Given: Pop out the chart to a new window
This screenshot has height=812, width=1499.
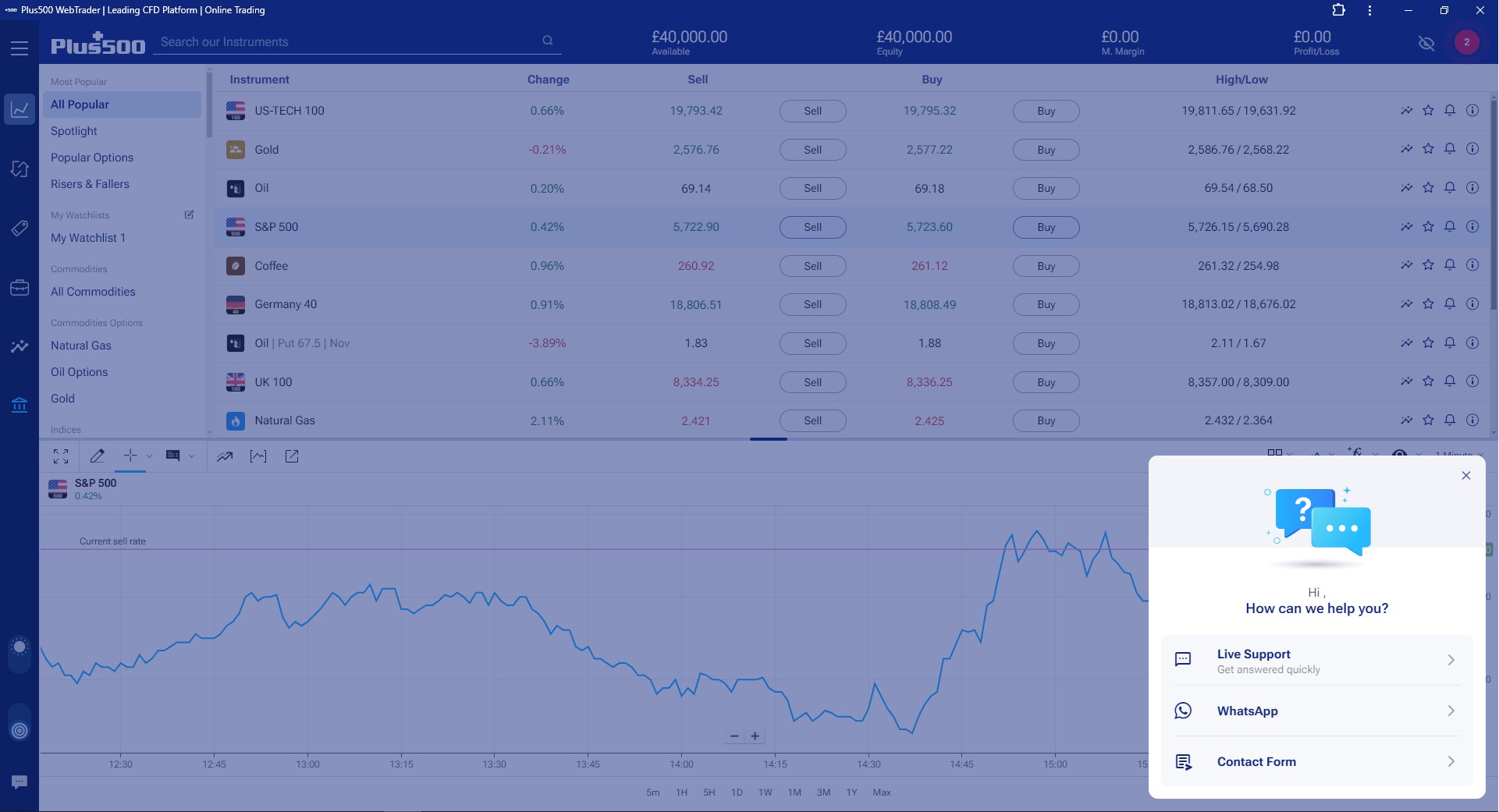Looking at the screenshot, I should coord(292,456).
